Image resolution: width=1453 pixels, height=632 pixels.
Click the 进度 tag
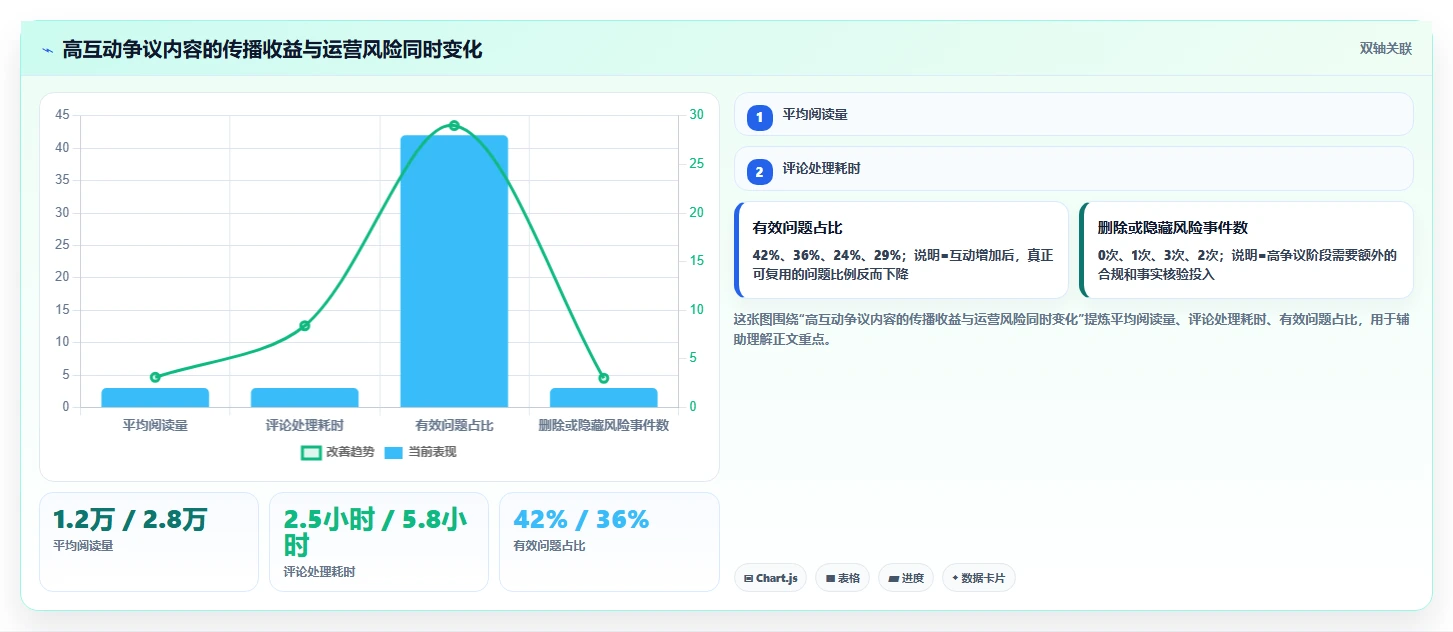906,578
